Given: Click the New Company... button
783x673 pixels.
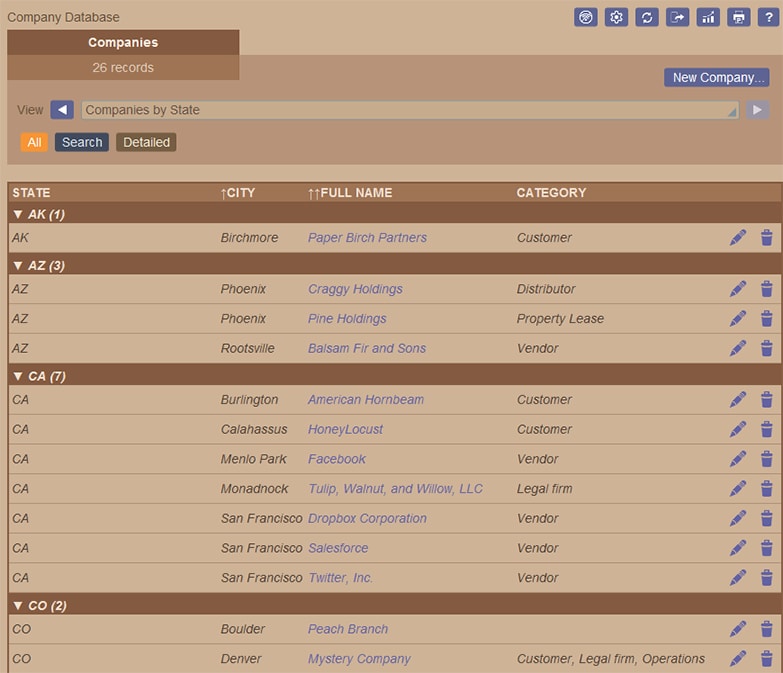Looking at the screenshot, I should pyautogui.click(x=716, y=78).
